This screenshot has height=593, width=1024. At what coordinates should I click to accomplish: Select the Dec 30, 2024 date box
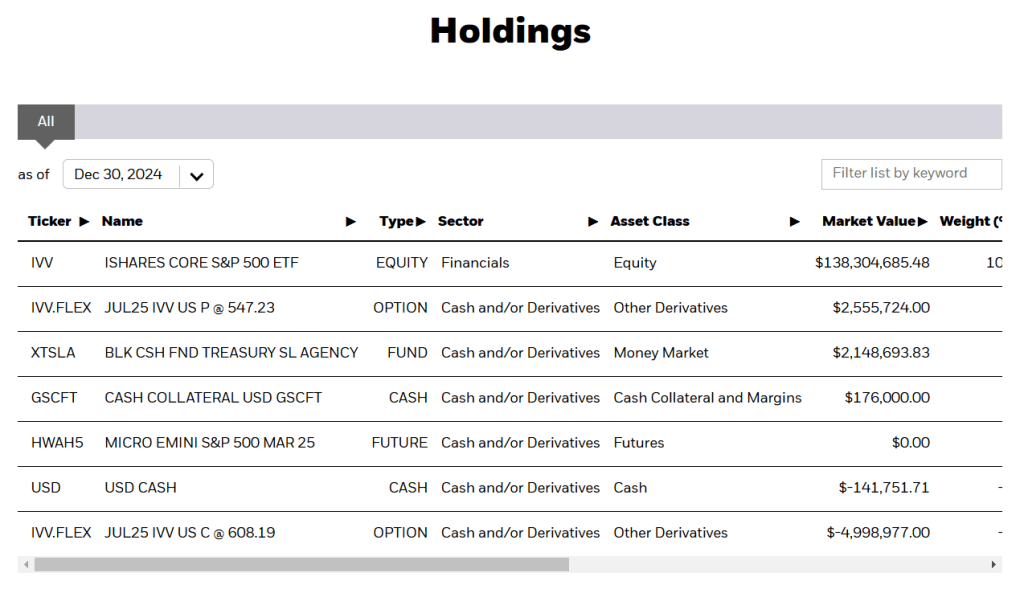[x=119, y=175]
